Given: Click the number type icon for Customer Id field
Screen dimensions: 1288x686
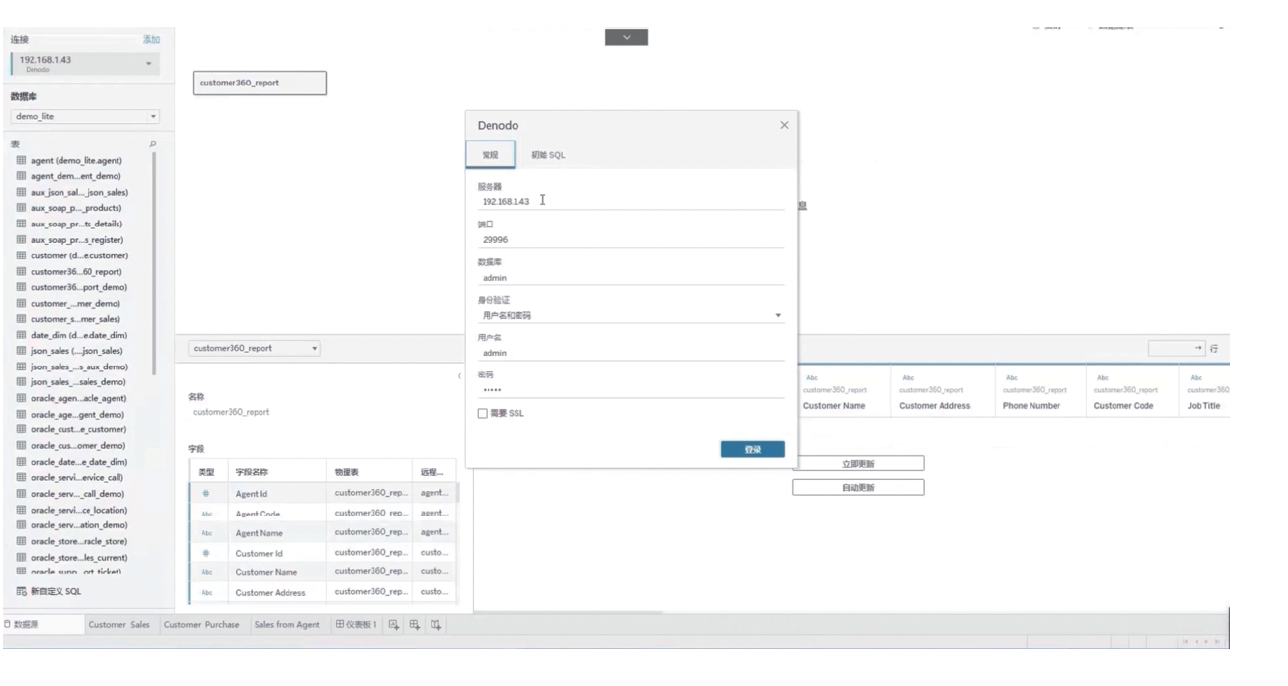Looking at the screenshot, I should [206, 552].
